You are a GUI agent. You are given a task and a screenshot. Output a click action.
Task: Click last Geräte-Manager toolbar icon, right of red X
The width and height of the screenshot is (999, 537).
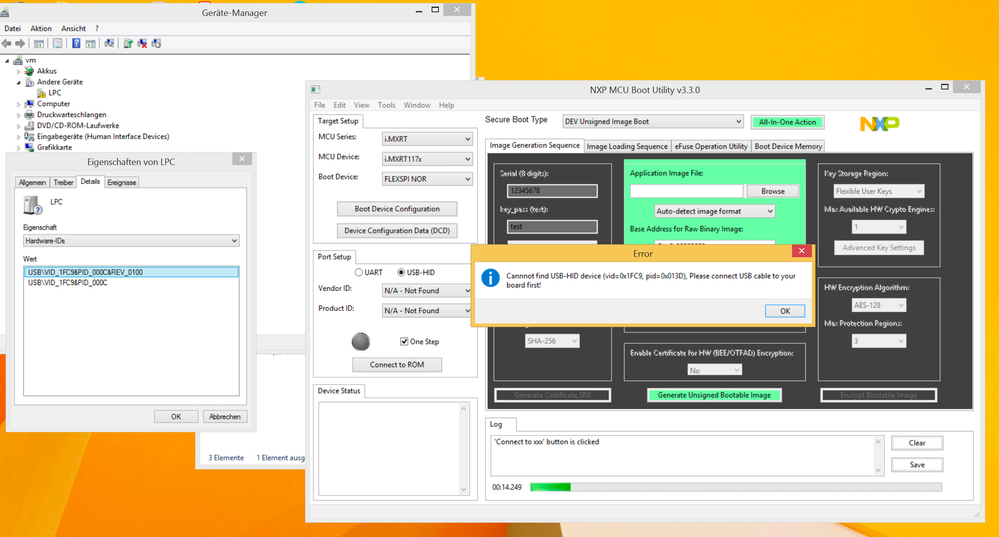coord(156,43)
